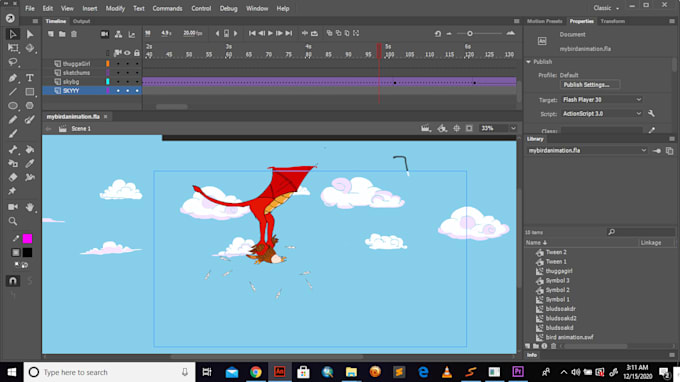
Task: Select the Selection (black arrow) tool
Action: 13,34
